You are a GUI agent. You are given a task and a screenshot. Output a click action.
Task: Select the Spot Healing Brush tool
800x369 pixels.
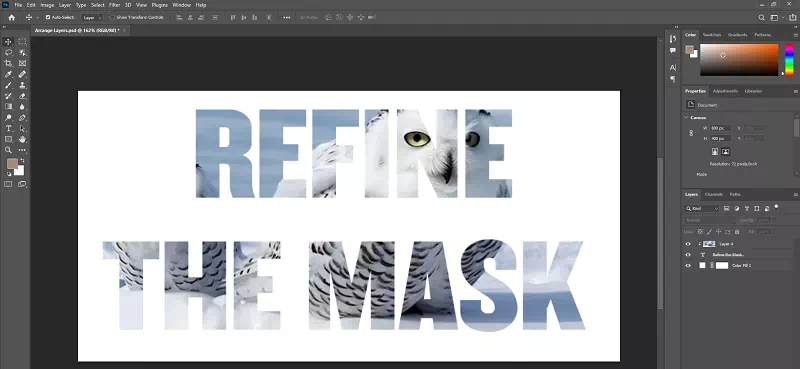(x=22, y=75)
